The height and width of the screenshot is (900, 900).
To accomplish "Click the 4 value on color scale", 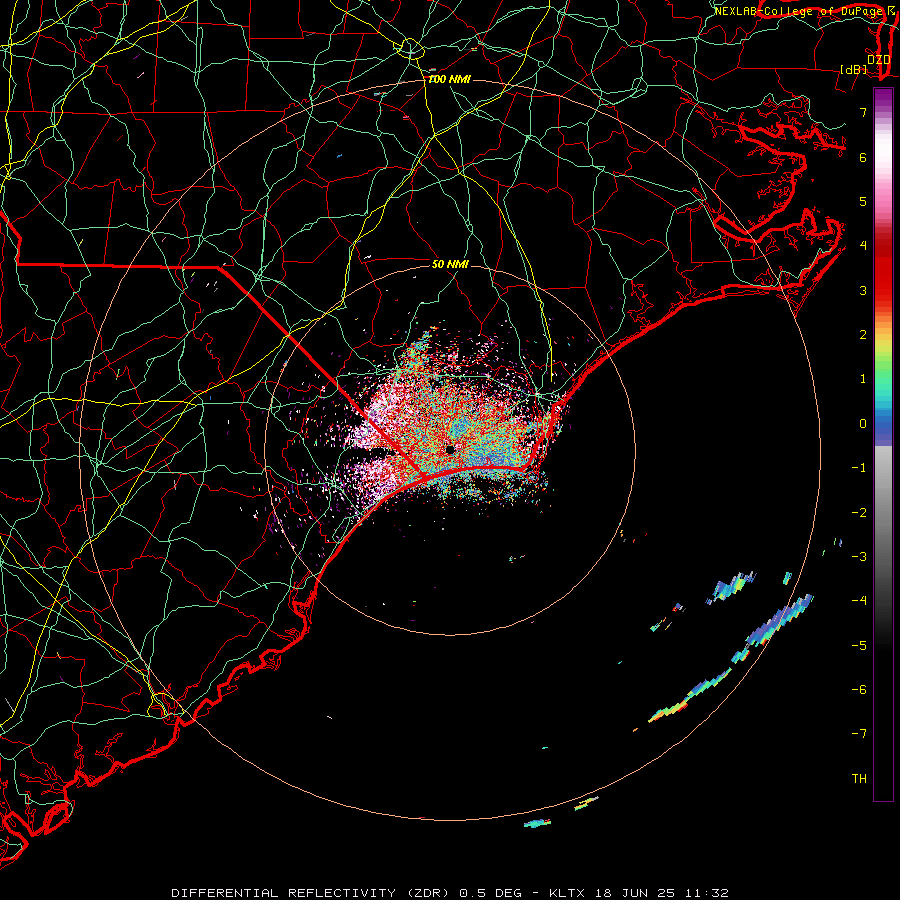I will [863, 246].
